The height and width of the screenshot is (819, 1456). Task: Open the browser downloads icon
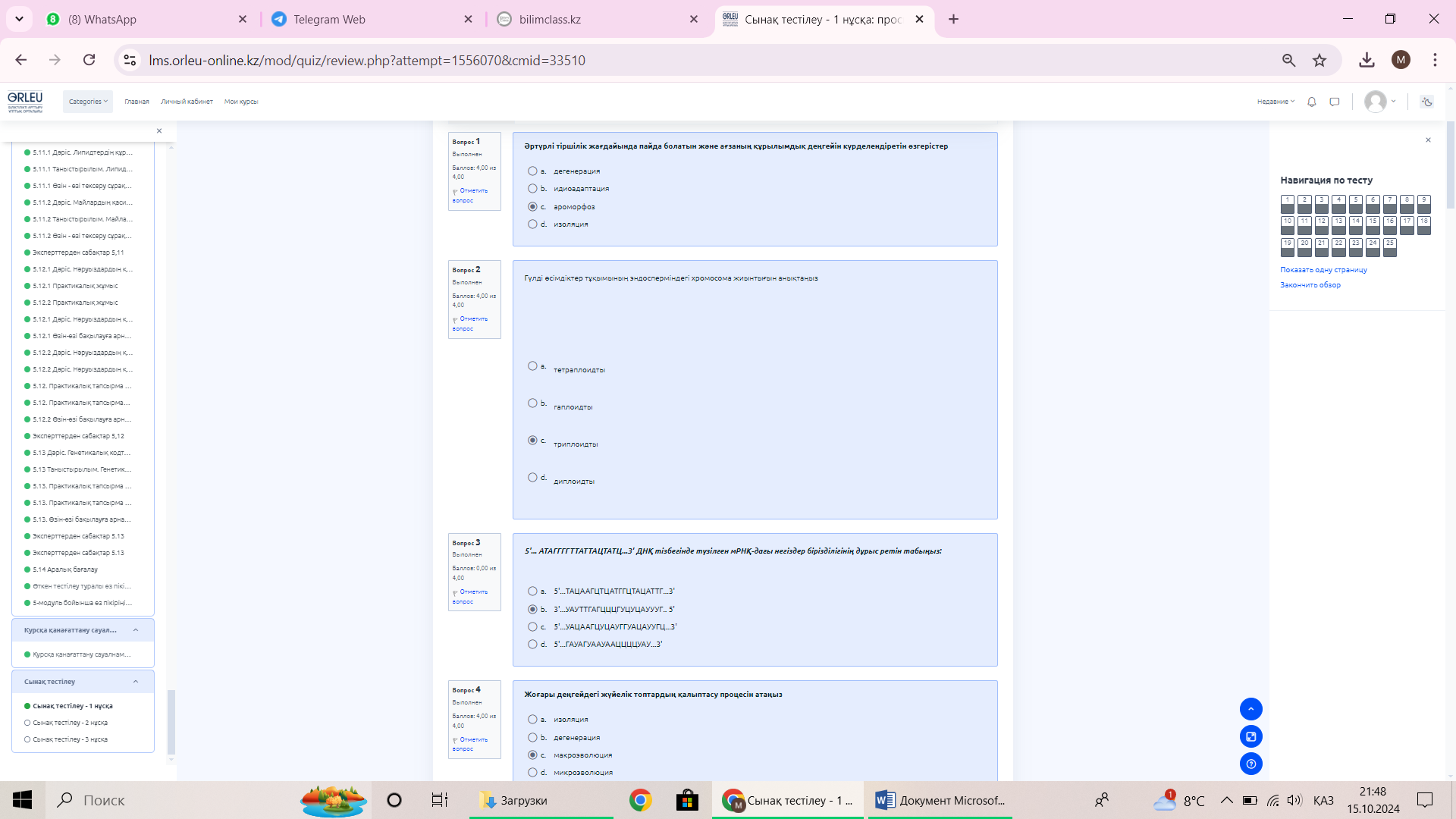[1367, 61]
